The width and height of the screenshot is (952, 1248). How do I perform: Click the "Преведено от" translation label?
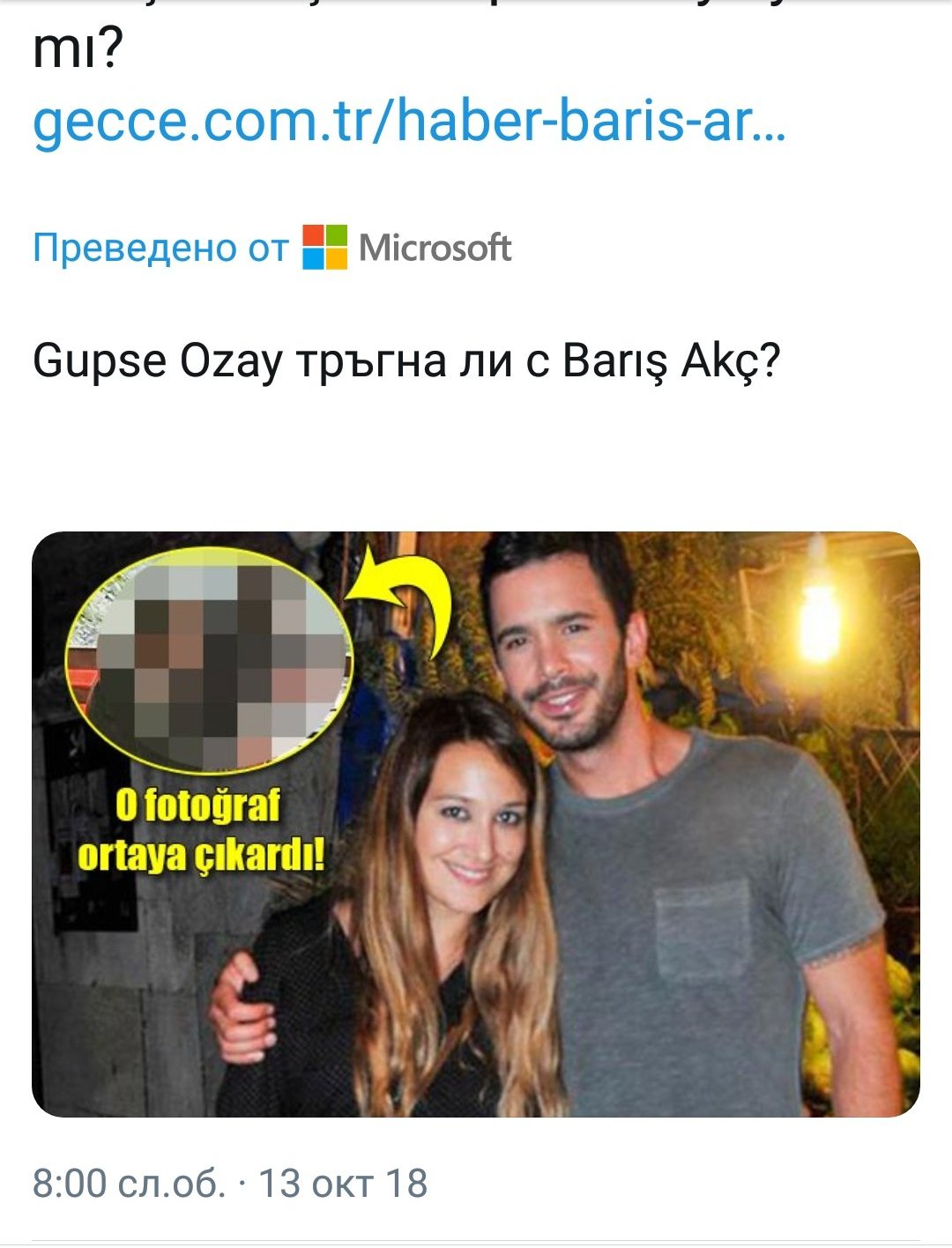160,248
